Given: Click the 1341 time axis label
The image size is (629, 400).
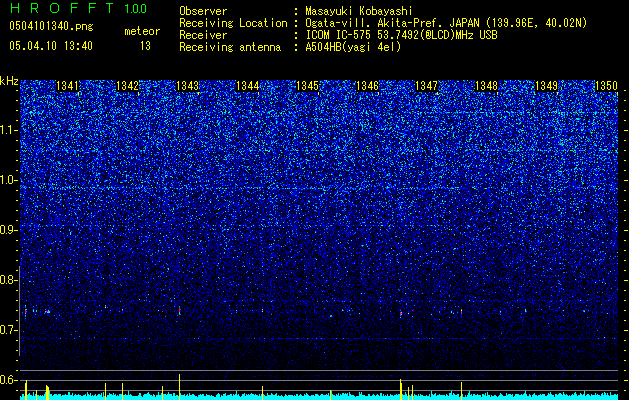Looking at the screenshot, I should 67,85.
